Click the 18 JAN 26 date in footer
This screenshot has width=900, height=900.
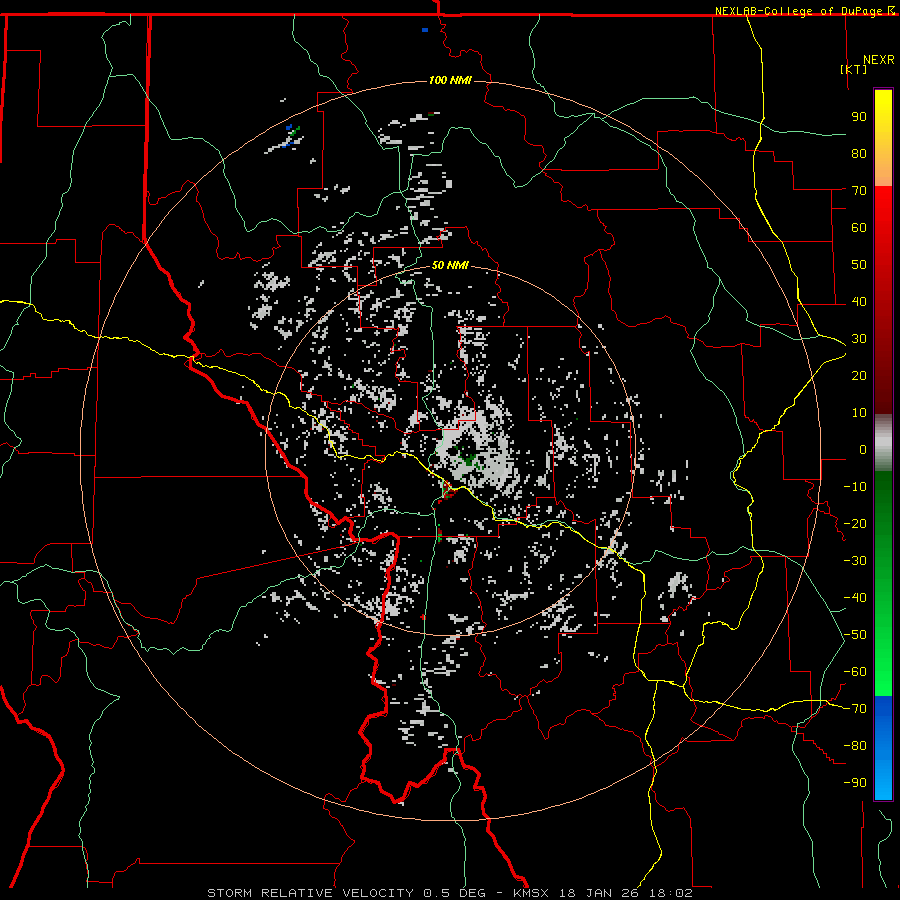pyautogui.click(x=598, y=893)
